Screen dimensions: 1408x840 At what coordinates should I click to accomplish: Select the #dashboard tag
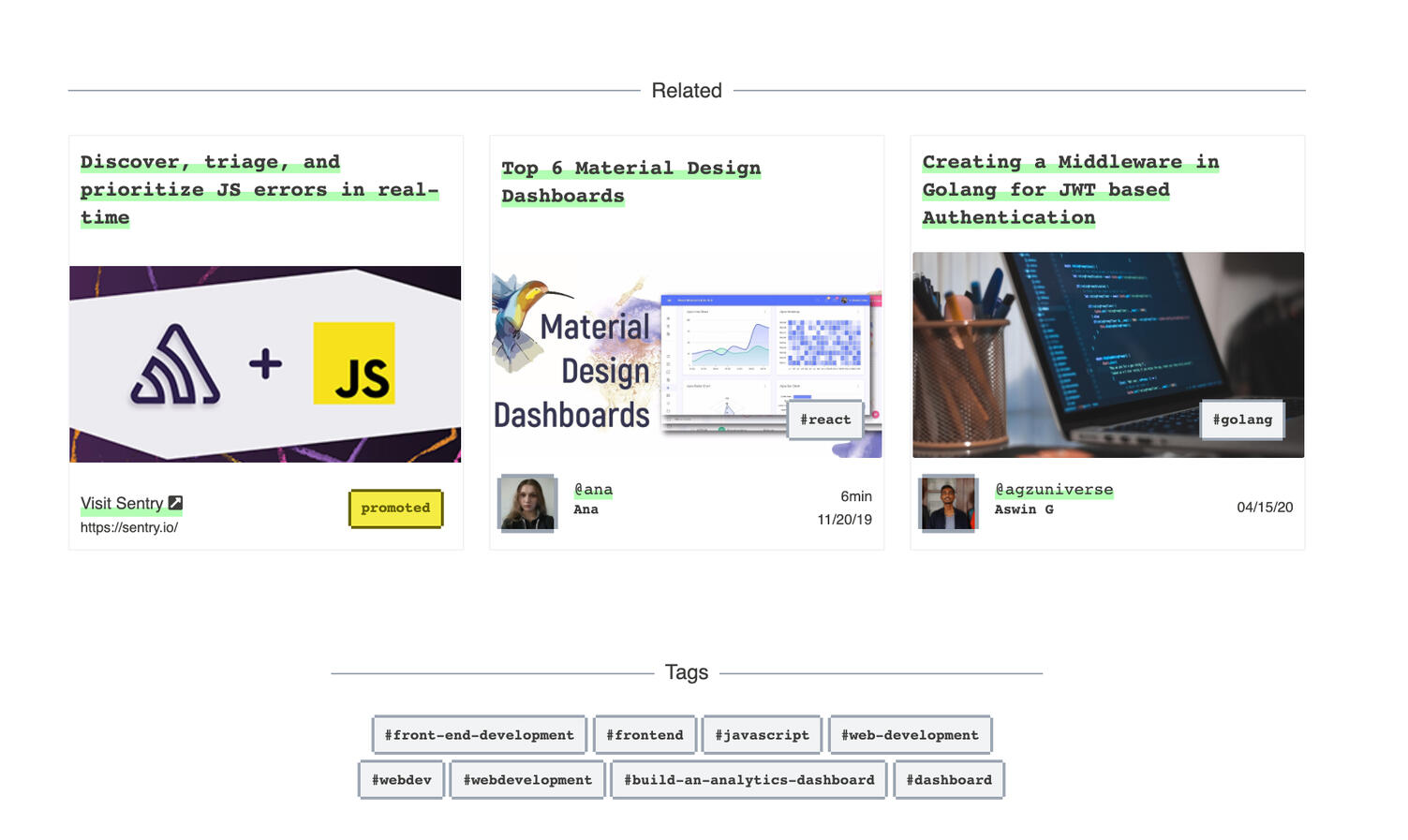(948, 779)
